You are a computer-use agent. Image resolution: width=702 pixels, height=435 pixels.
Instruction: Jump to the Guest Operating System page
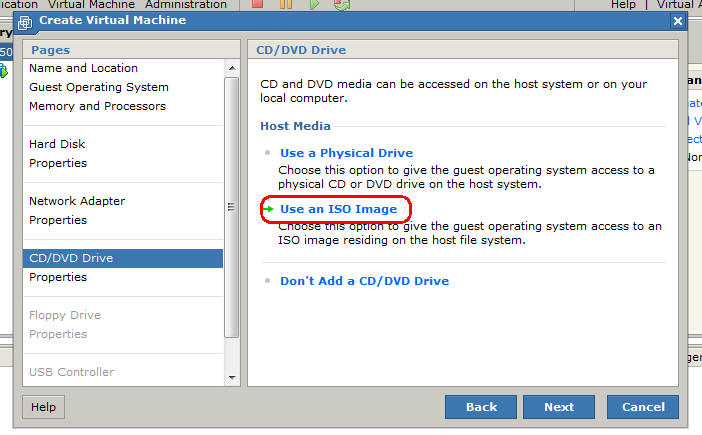pyautogui.click(x=98, y=87)
